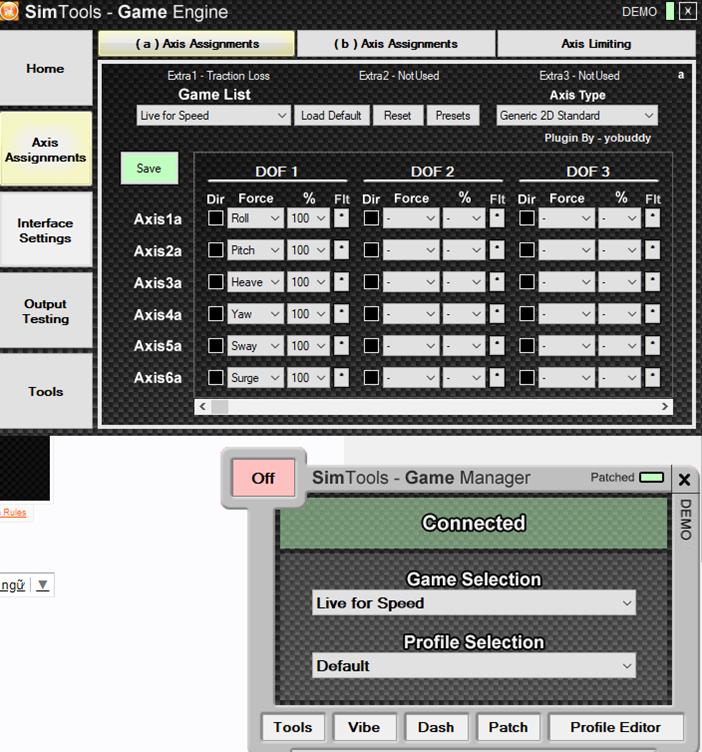Toggle the Off button in Game Manager
This screenshot has width=702, height=752.
point(263,478)
